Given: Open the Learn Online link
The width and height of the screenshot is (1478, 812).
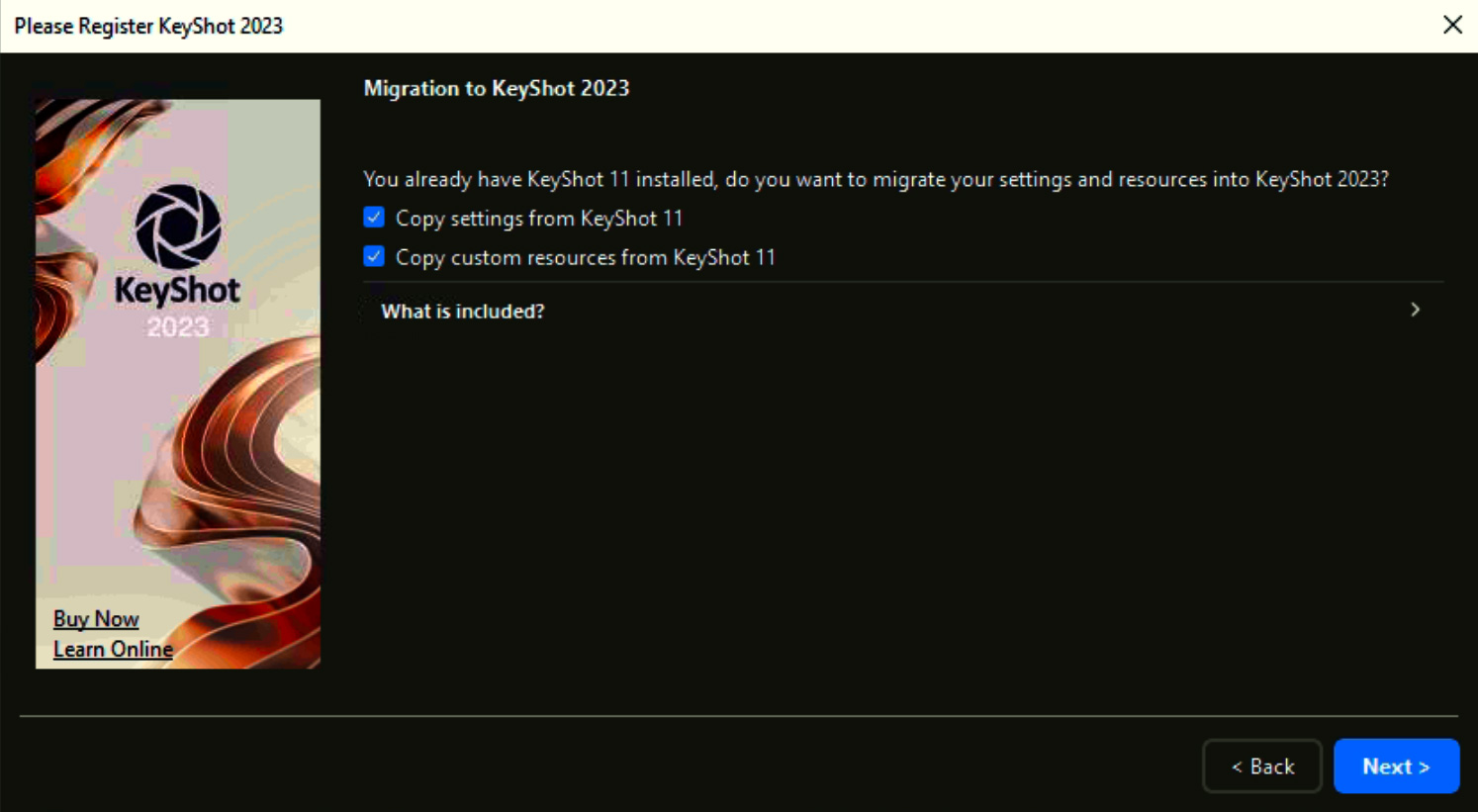Looking at the screenshot, I should [x=113, y=650].
